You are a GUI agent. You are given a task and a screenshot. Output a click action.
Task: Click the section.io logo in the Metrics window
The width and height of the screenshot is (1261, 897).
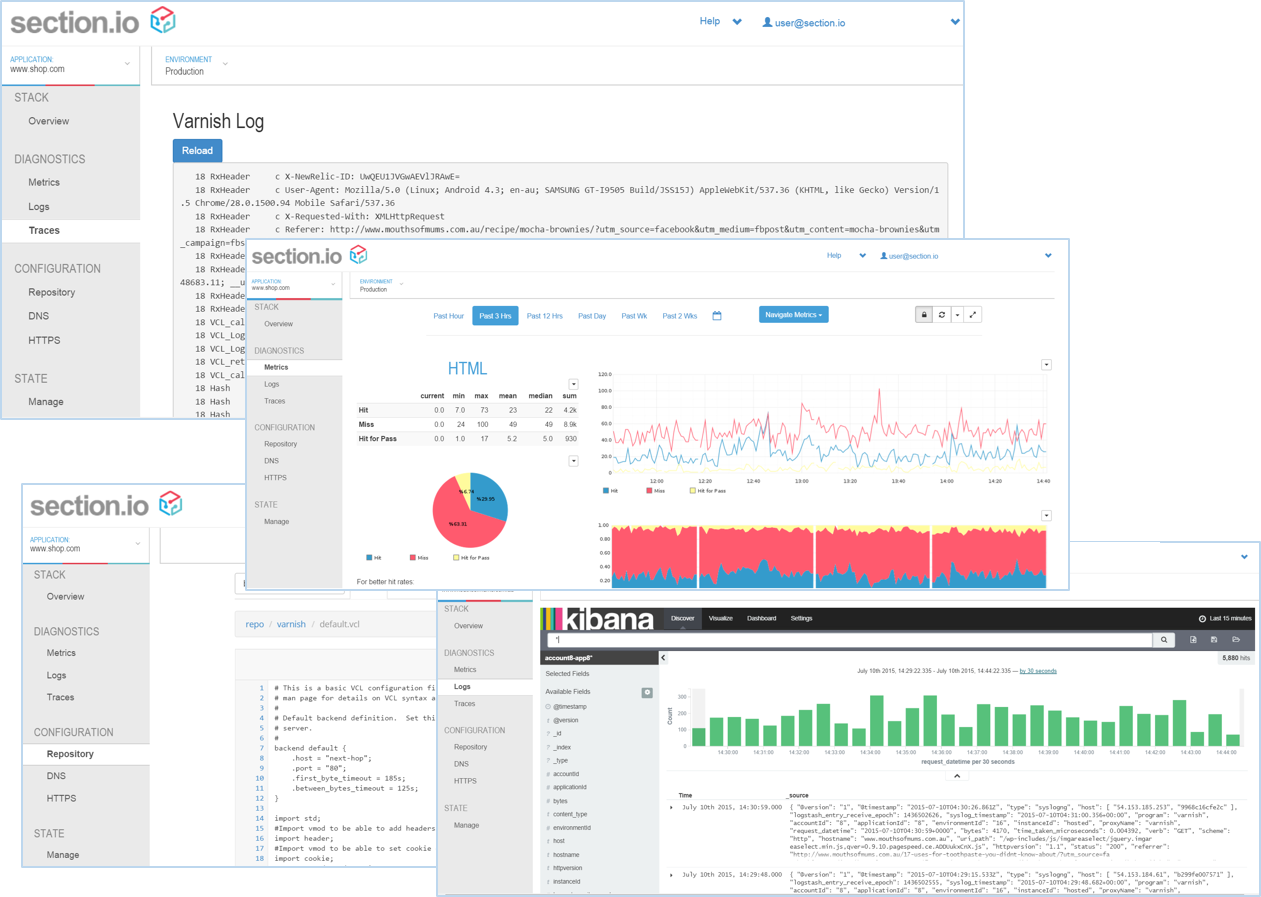(x=309, y=256)
